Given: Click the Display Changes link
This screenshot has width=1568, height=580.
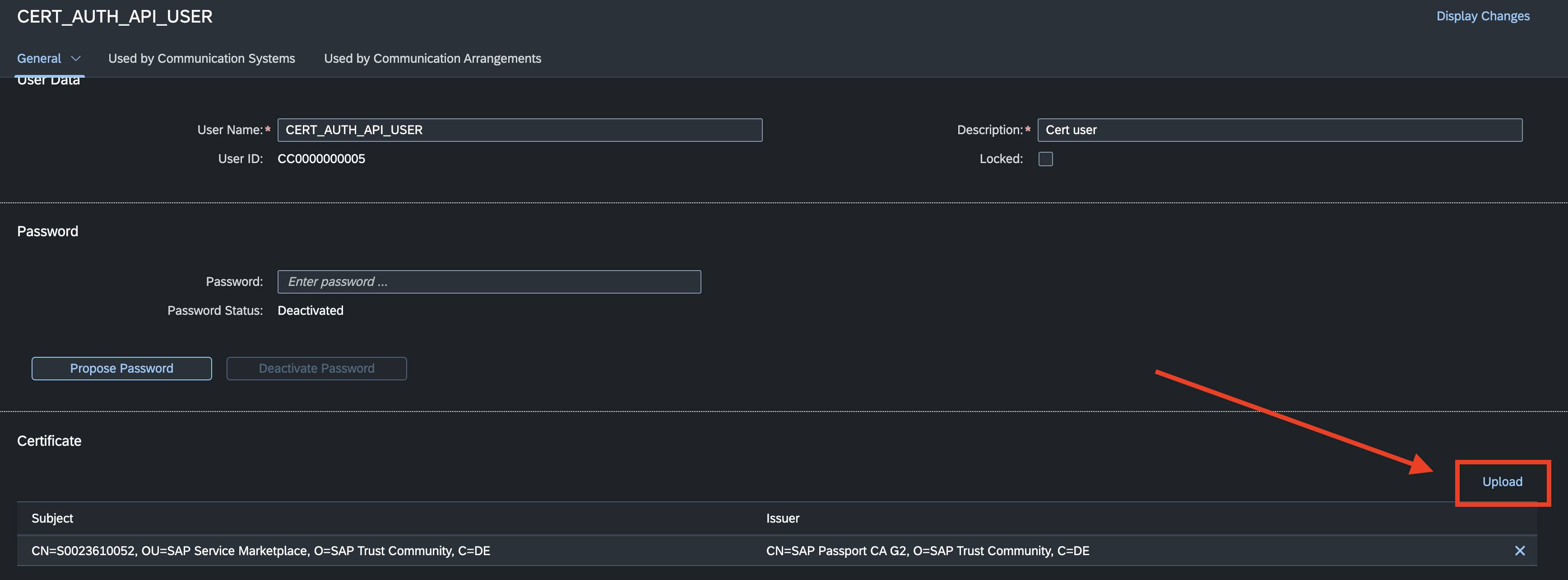Looking at the screenshot, I should point(1482,15).
